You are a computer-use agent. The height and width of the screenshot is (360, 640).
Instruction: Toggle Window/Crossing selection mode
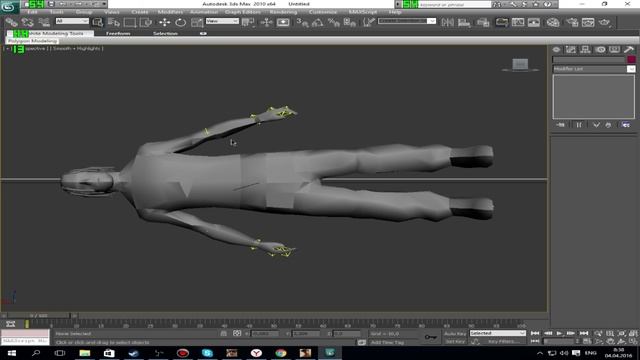point(146,22)
